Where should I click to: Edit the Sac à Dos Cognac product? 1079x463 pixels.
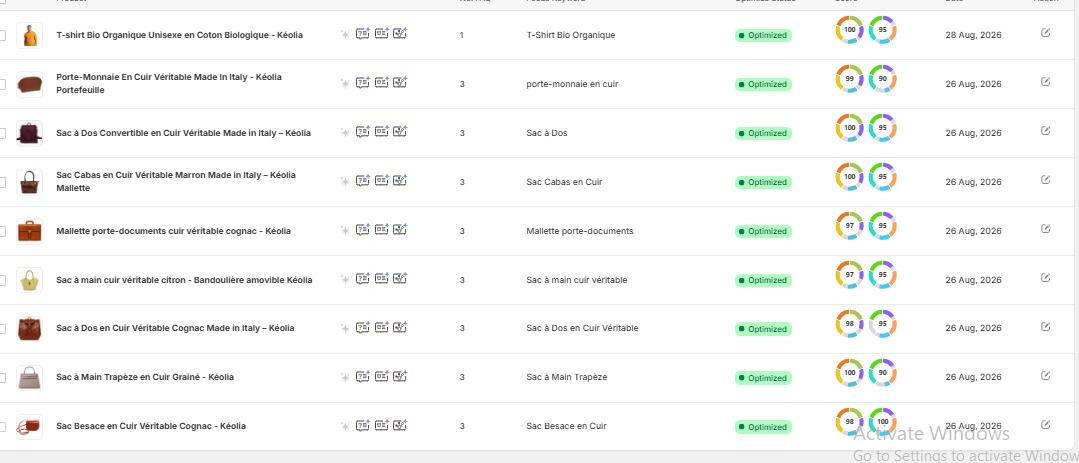tap(1045, 326)
